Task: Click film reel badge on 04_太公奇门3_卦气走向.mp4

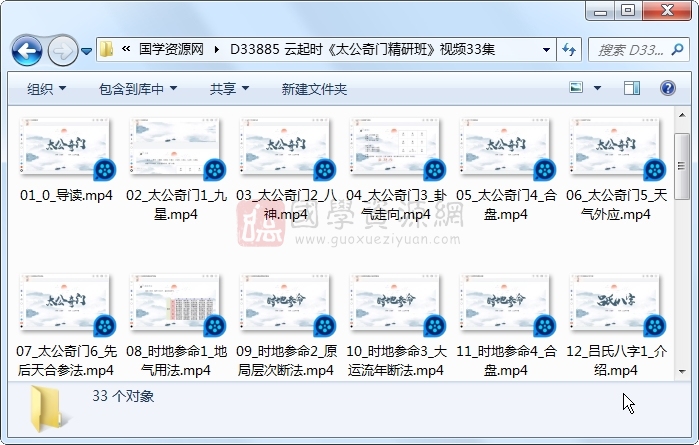Action: click(x=435, y=170)
